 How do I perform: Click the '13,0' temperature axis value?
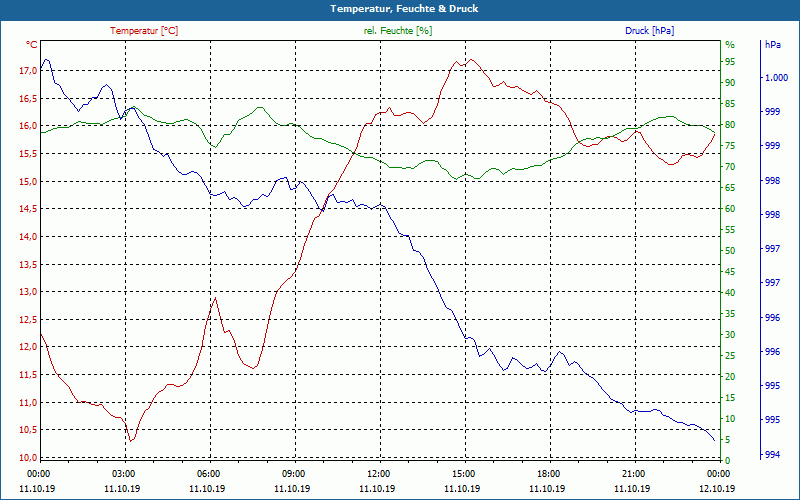[28, 292]
